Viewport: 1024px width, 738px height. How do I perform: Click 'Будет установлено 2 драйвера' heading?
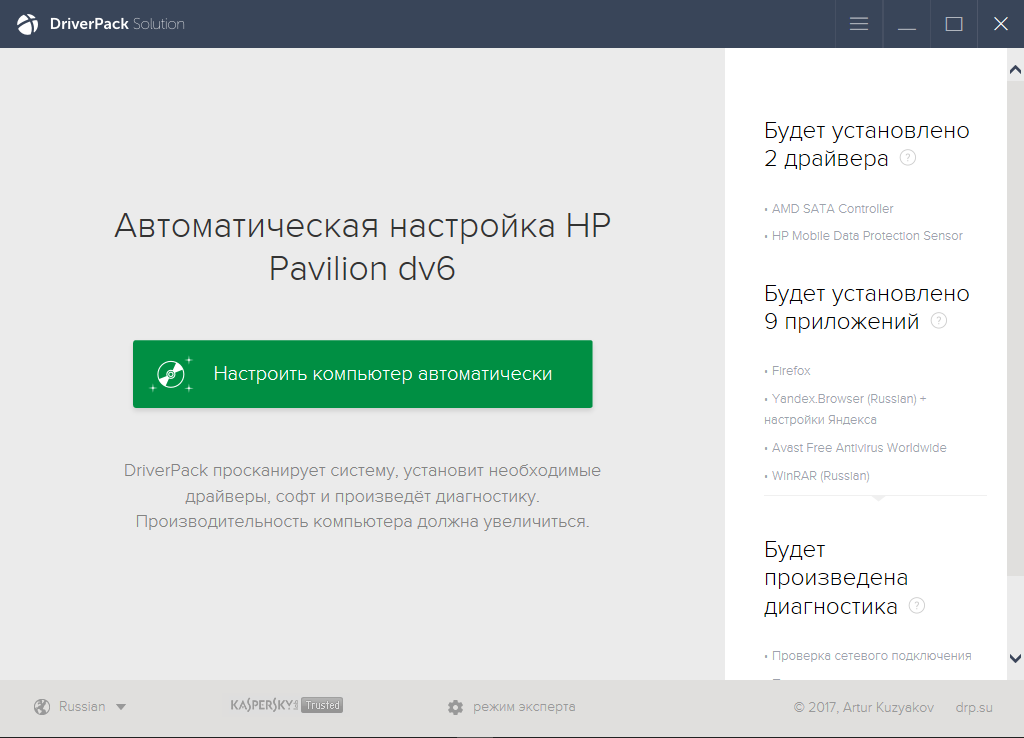pyautogui.click(x=867, y=144)
